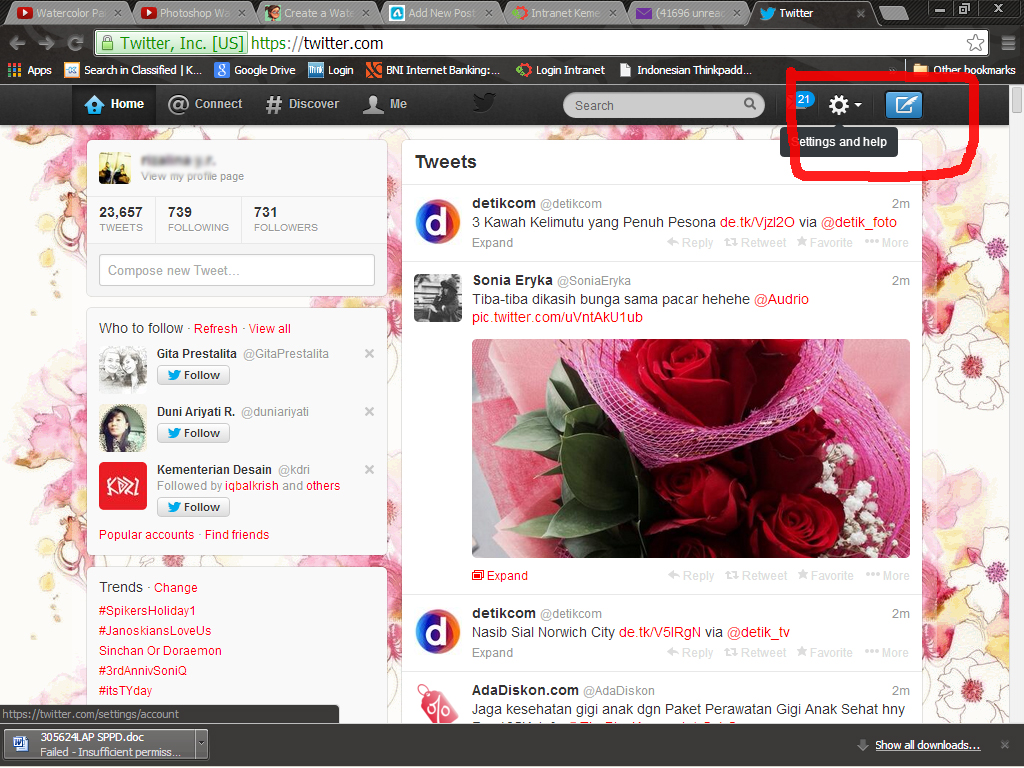This screenshot has width=1024, height=768.
Task: Click Gita Prestalita's profile picture
Action: (x=123, y=370)
